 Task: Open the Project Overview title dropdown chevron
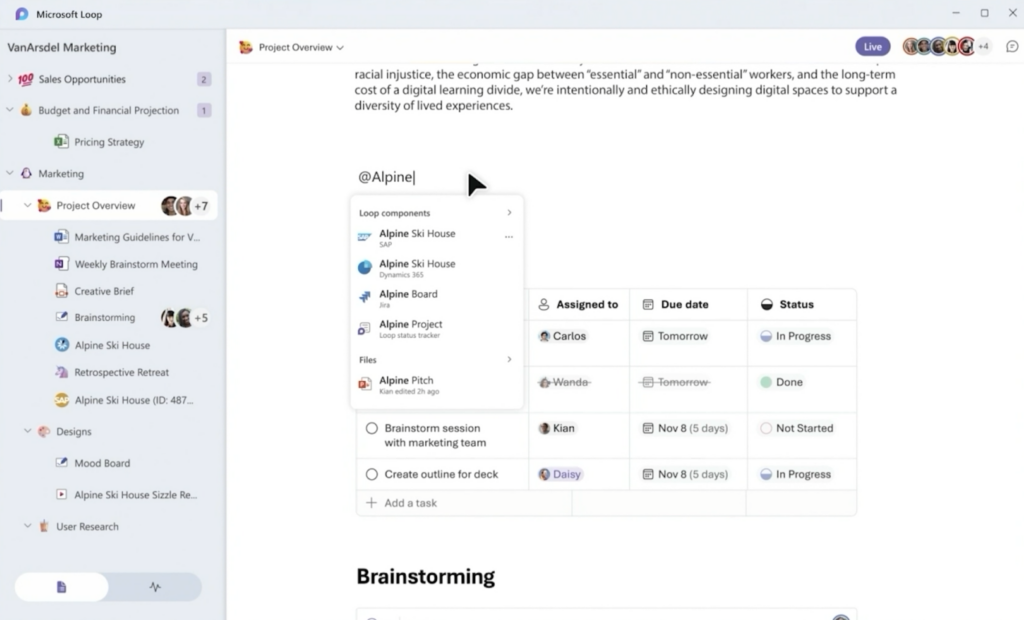coord(340,48)
